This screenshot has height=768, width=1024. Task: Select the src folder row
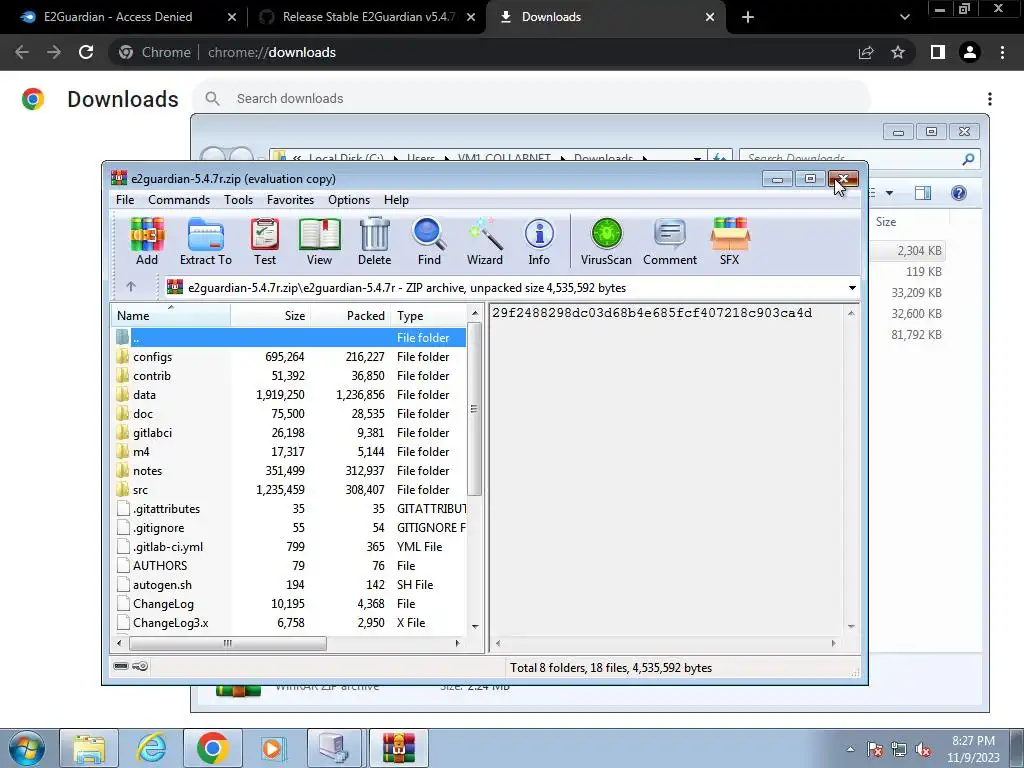pos(289,490)
